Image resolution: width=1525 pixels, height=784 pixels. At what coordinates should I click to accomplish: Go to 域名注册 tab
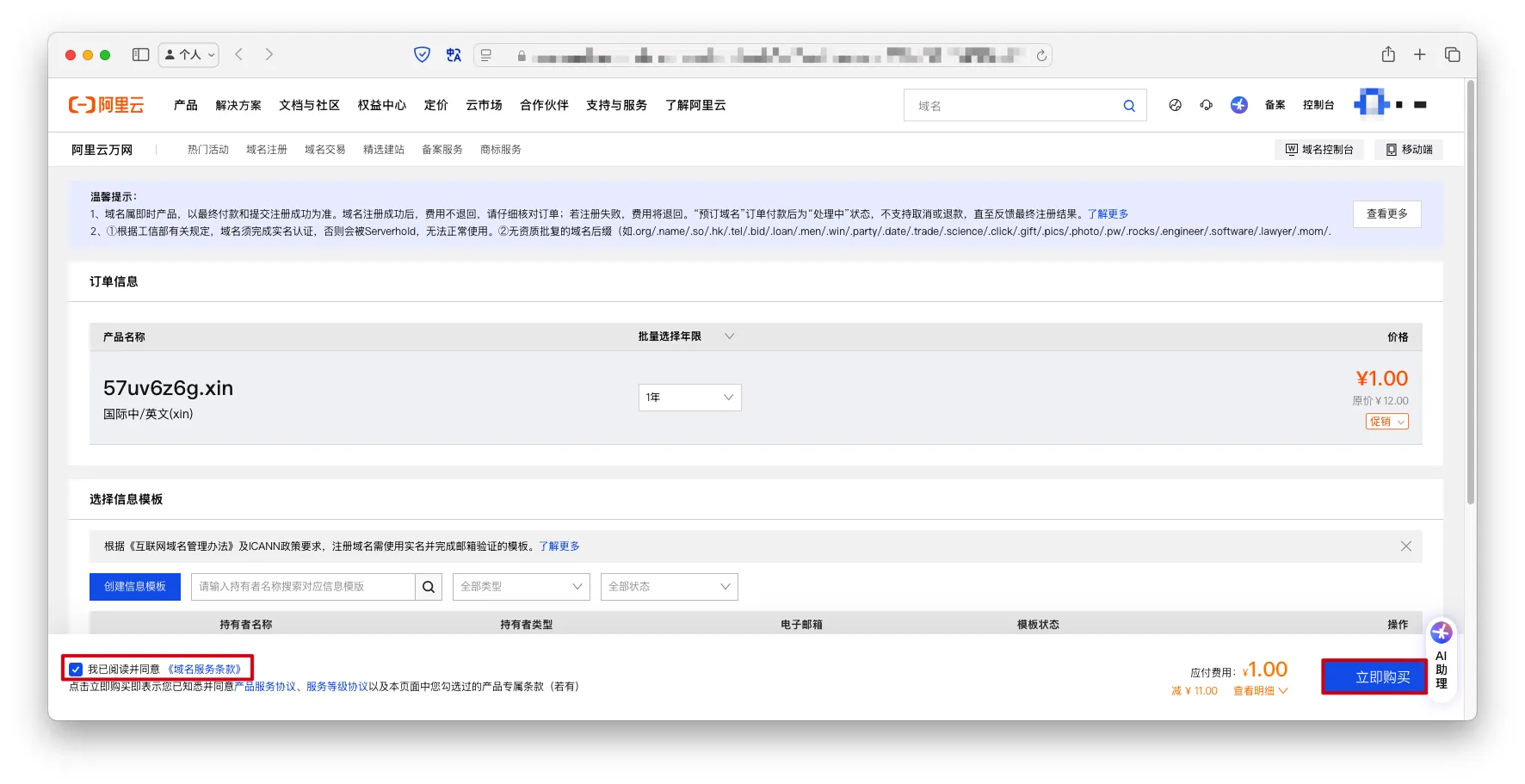tap(266, 150)
